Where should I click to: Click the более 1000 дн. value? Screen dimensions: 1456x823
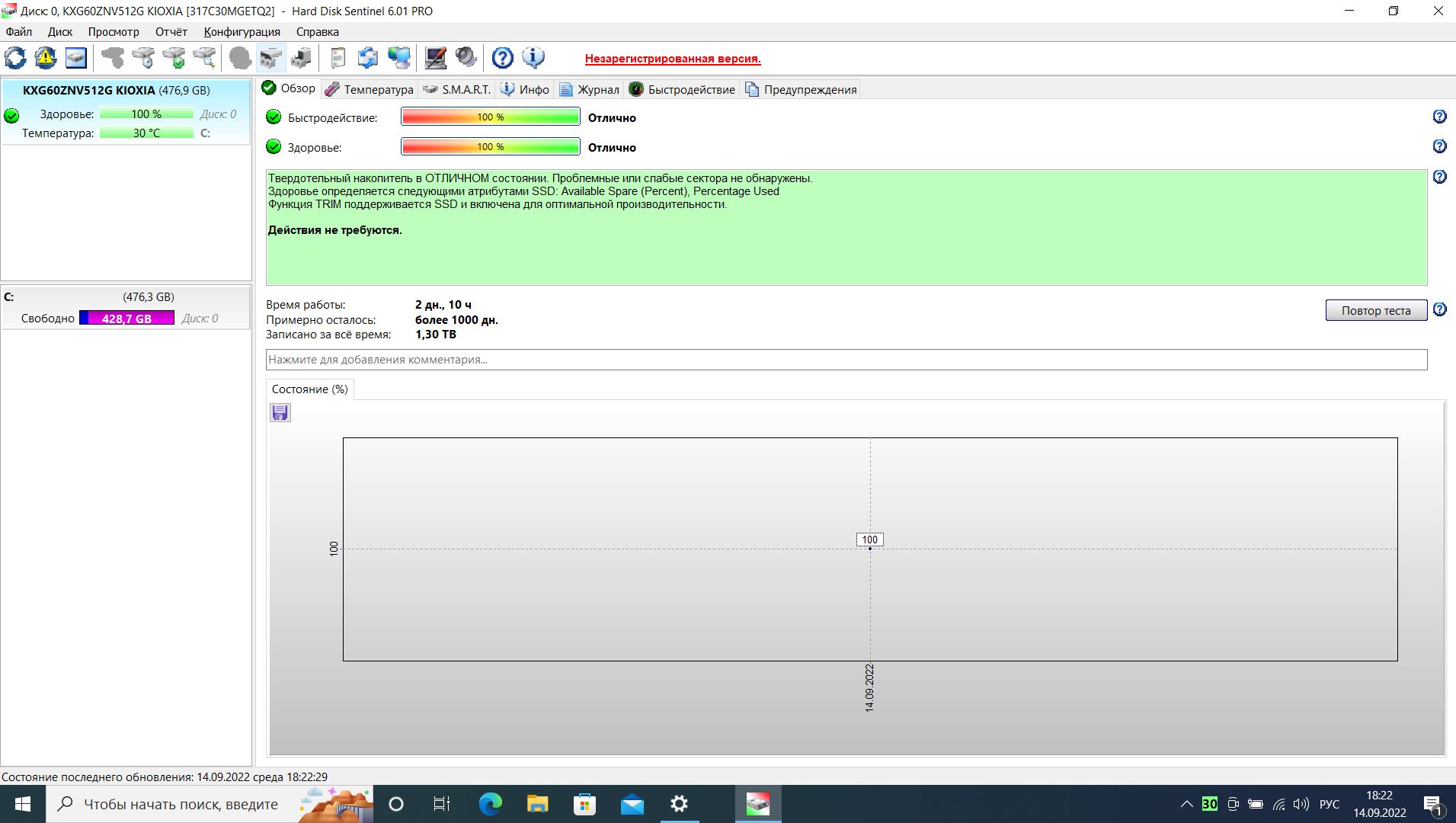tap(456, 320)
